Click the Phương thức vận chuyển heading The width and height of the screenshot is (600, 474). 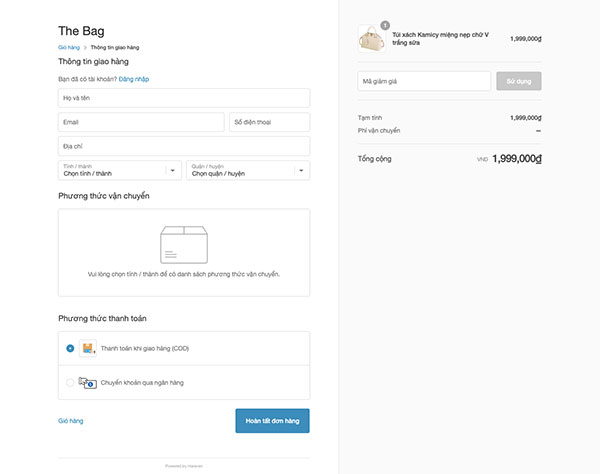[104, 196]
